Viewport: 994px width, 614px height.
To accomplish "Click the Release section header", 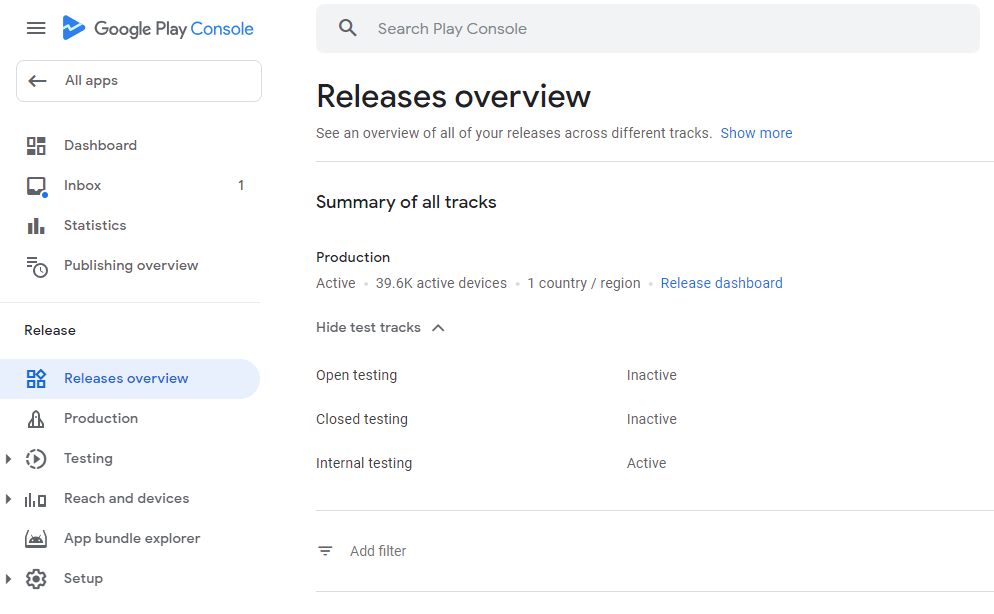I will (x=50, y=330).
